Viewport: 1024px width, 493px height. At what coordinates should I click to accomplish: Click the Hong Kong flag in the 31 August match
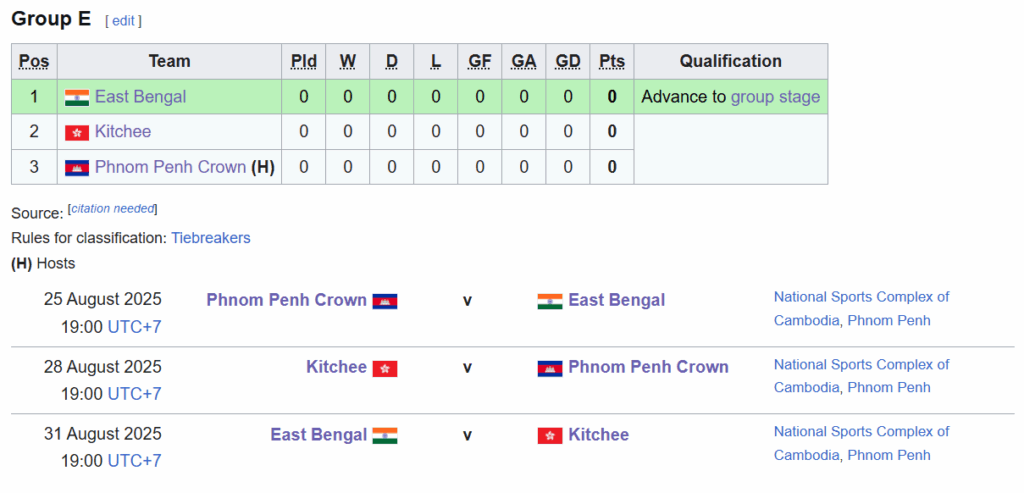click(x=550, y=436)
